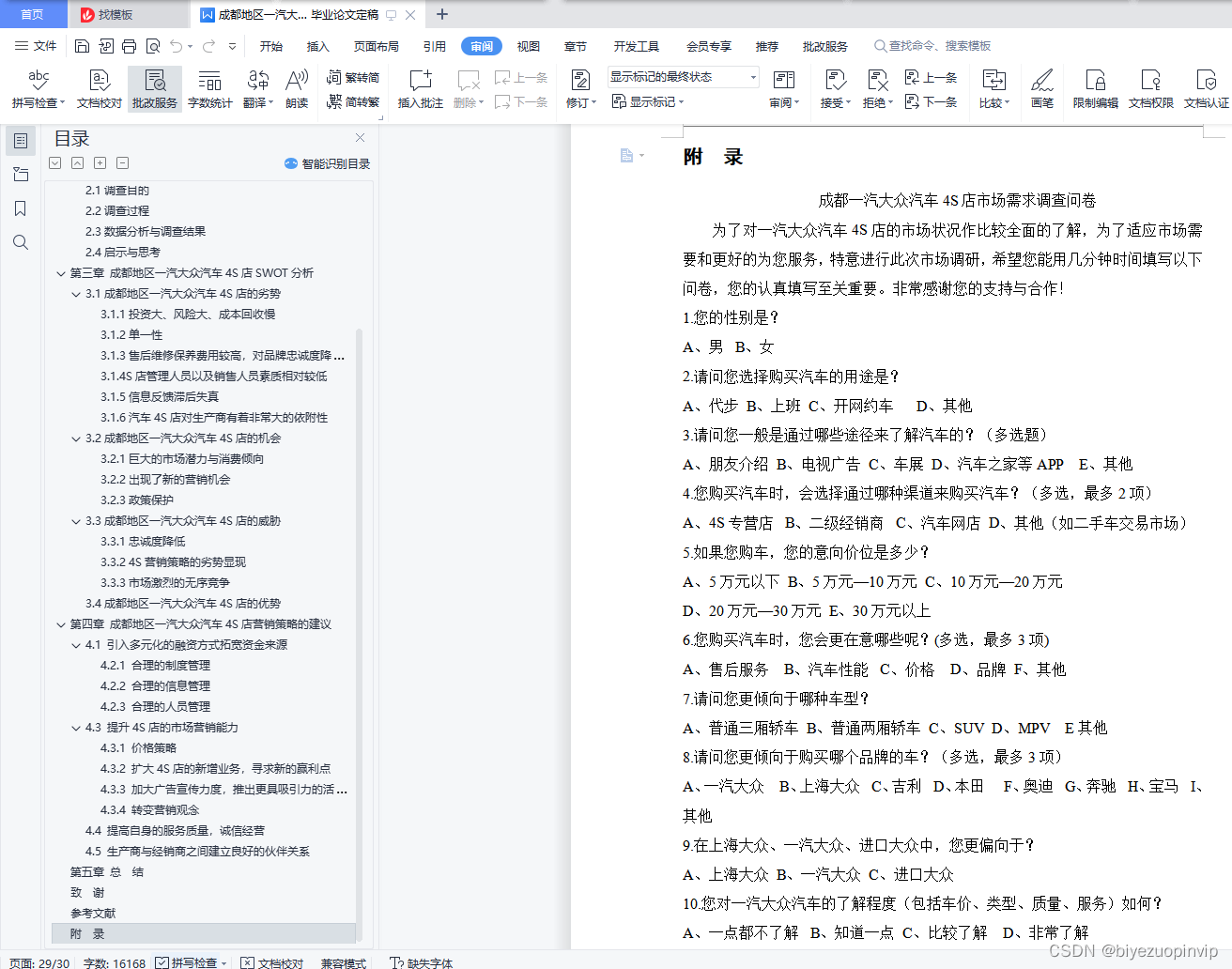This screenshot has height=969, width=1232.
Task: Go to 上一条 previous revision
Action: tap(931, 78)
